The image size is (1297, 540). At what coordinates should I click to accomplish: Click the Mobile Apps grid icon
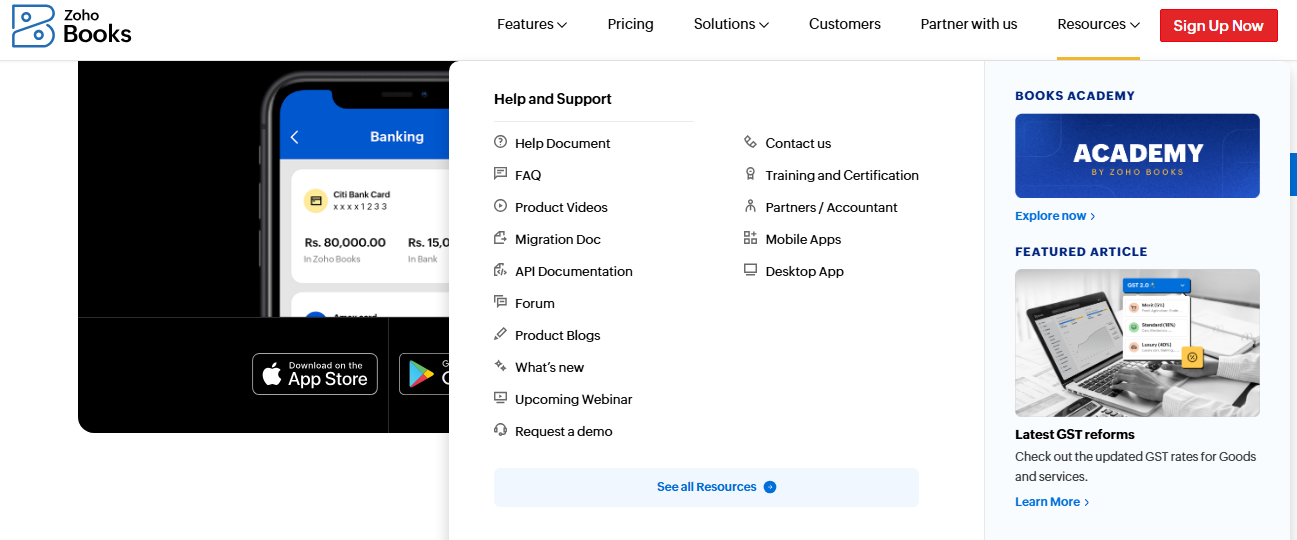750,239
